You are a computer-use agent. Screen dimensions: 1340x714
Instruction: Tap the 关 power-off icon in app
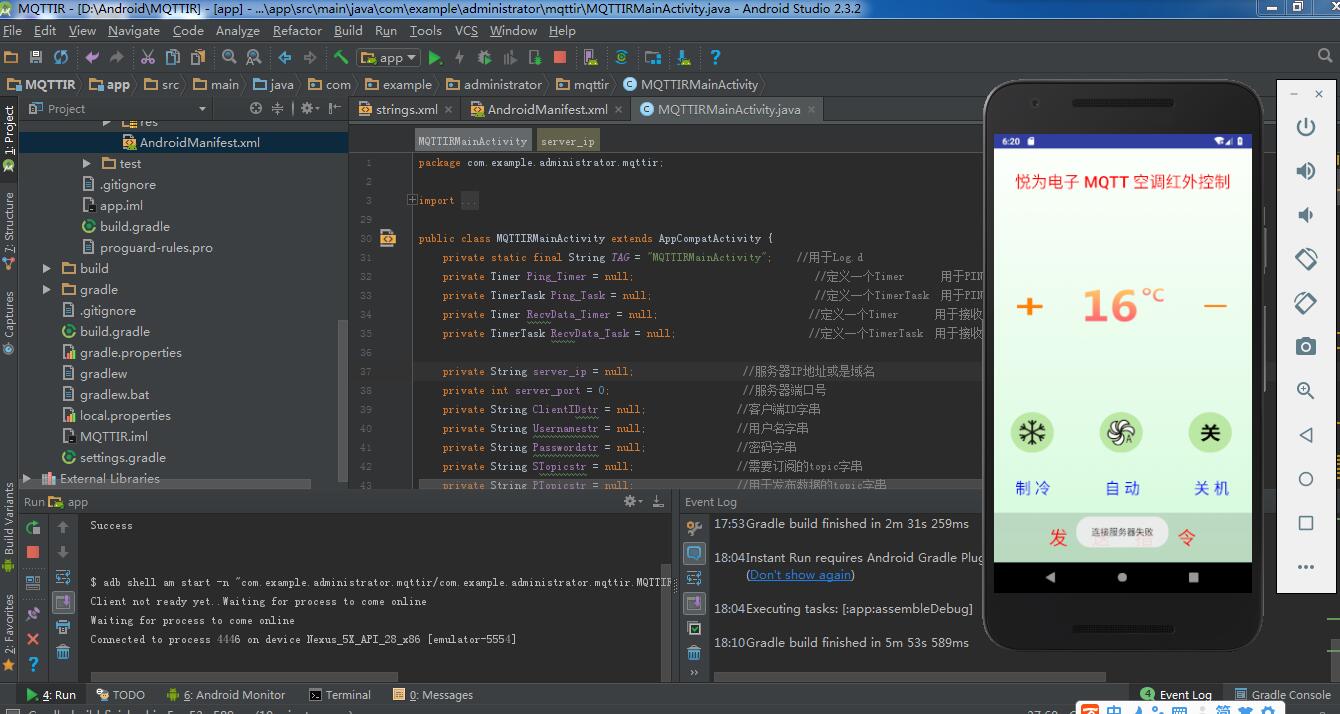coord(1210,433)
